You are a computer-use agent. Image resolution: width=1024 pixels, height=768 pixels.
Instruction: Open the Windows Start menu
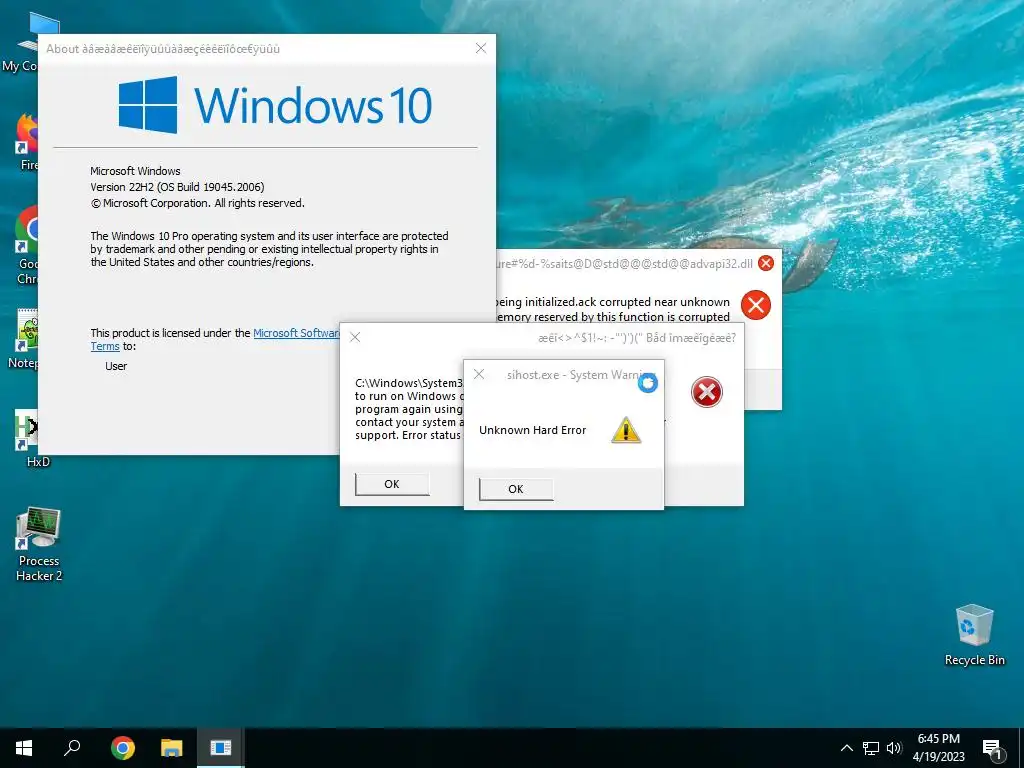click(x=24, y=748)
